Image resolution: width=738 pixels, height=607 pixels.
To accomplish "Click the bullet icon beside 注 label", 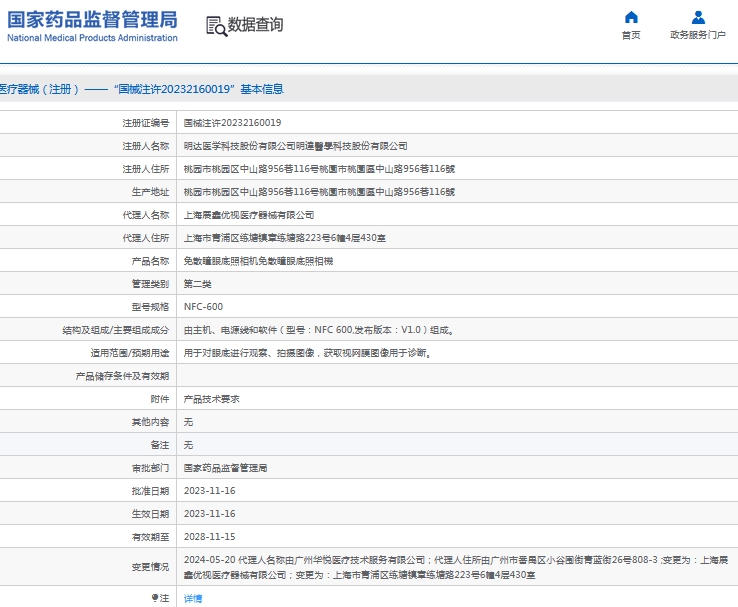I will click(x=155, y=598).
